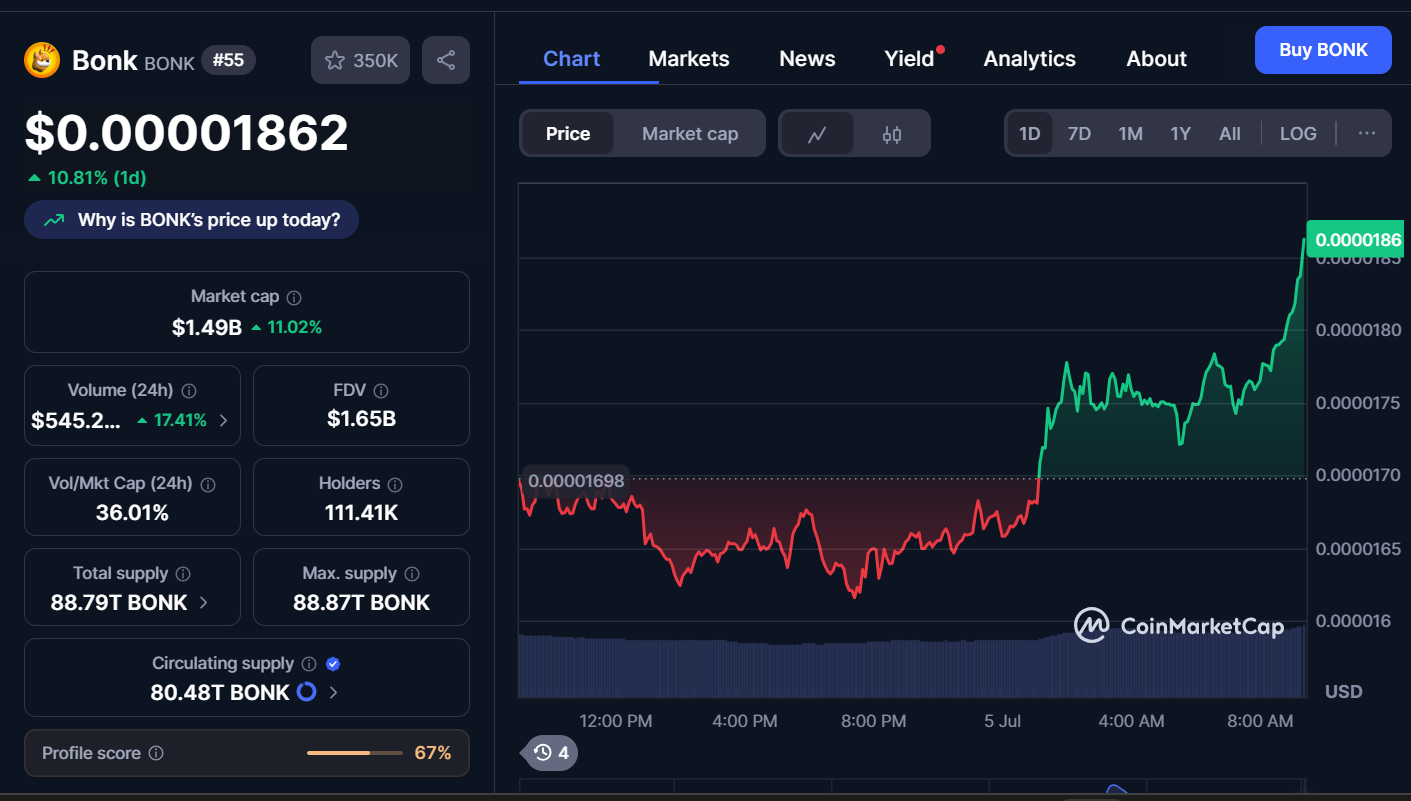
Task: Open the Chart tab
Action: [x=572, y=59]
